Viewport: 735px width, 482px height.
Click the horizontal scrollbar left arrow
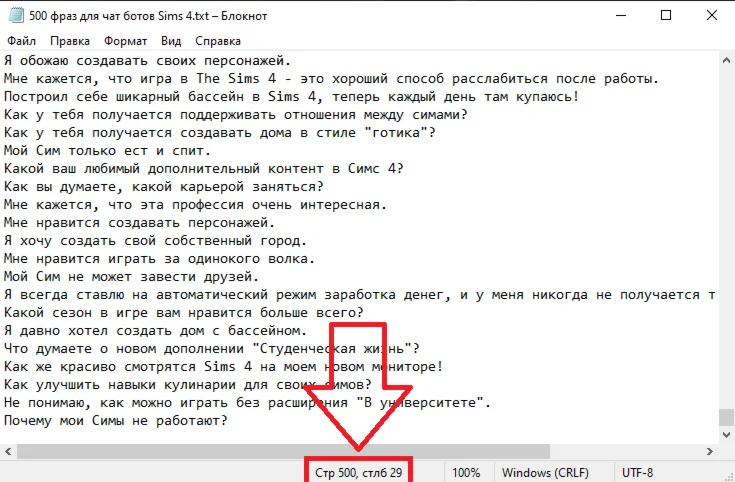(8, 452)
